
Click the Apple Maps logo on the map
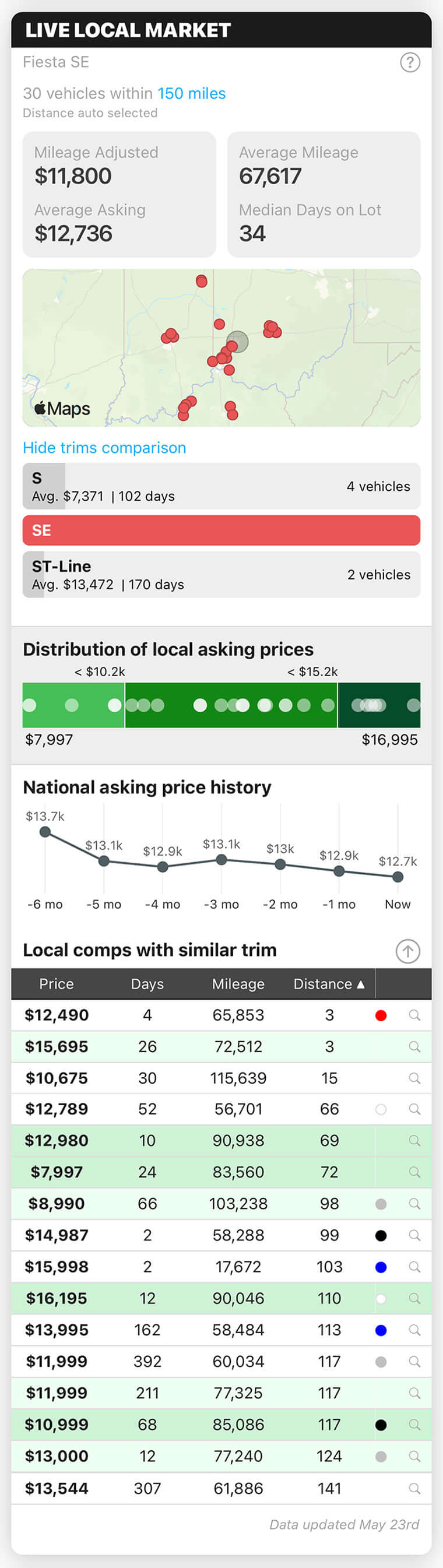click(63, 410)
